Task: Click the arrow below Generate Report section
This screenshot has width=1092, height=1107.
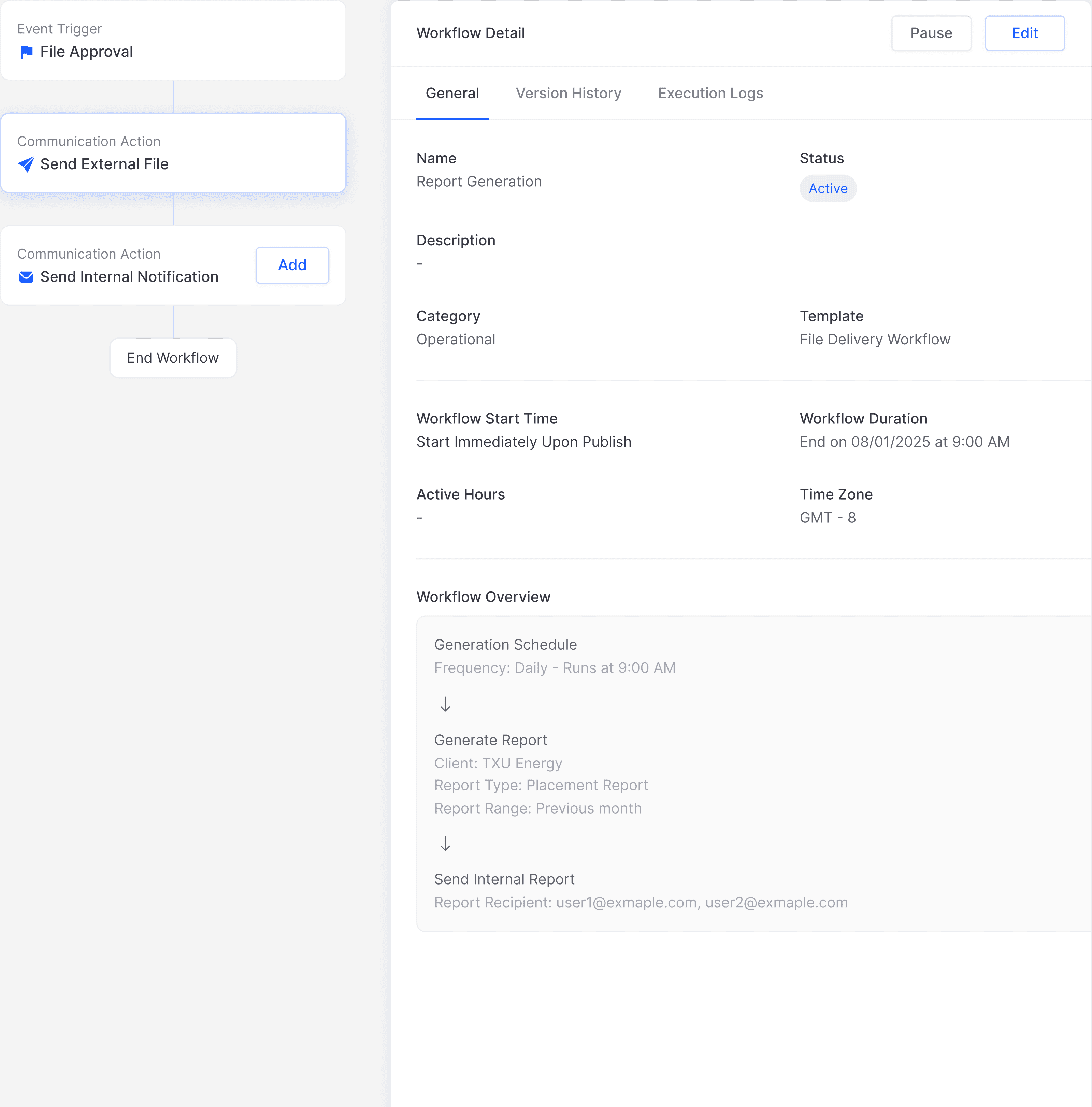Action: point(445,844)
